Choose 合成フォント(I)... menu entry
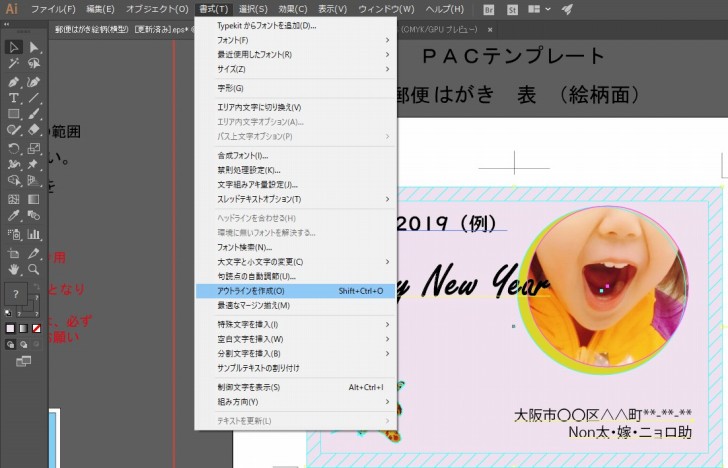This screenshot has height=468, width=728. 296,156
